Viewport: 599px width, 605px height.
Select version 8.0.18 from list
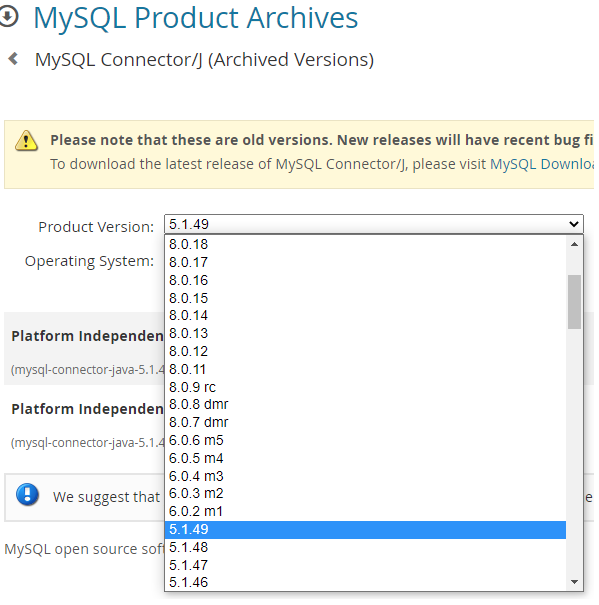365,244
